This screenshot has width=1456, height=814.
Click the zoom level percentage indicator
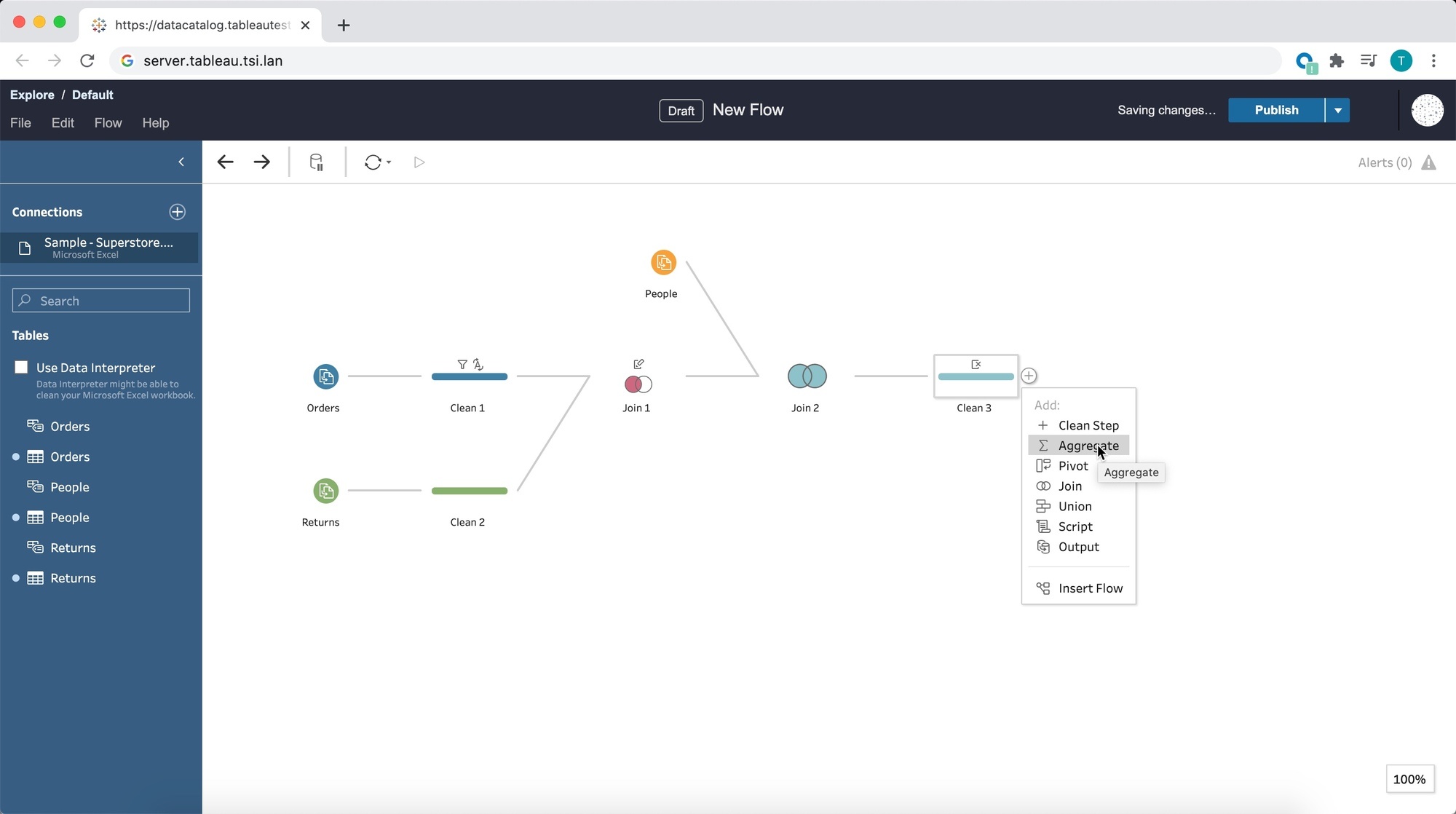(1410, 779)
